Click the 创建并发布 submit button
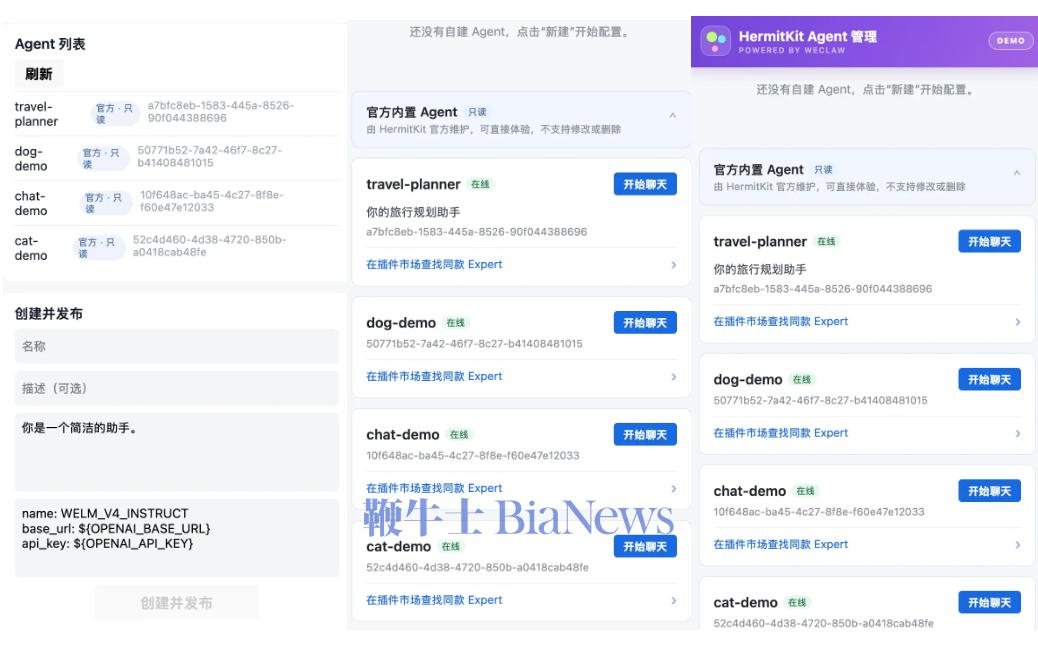 click(x=176, y=603)
